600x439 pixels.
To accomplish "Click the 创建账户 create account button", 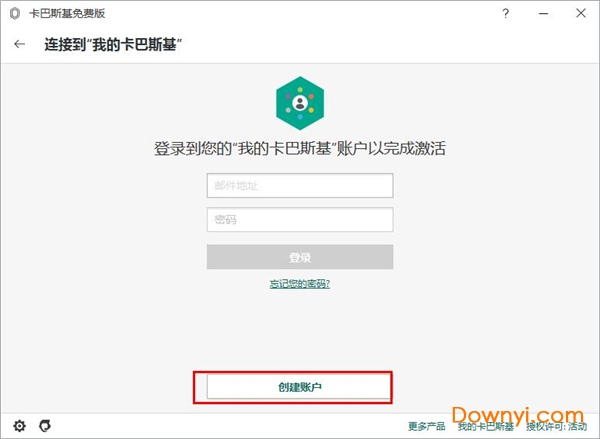I will pos(298,387).
